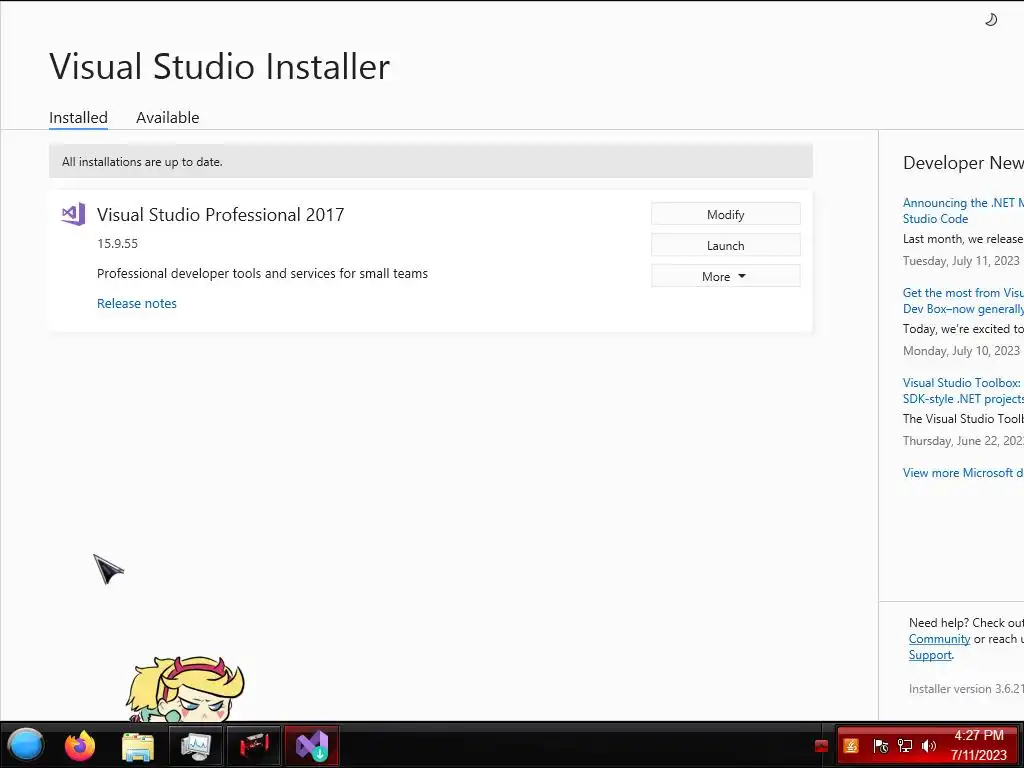Select the version text 15.9.55
The width and height of the screenshot is (1024, 768).
coord(118,244)
